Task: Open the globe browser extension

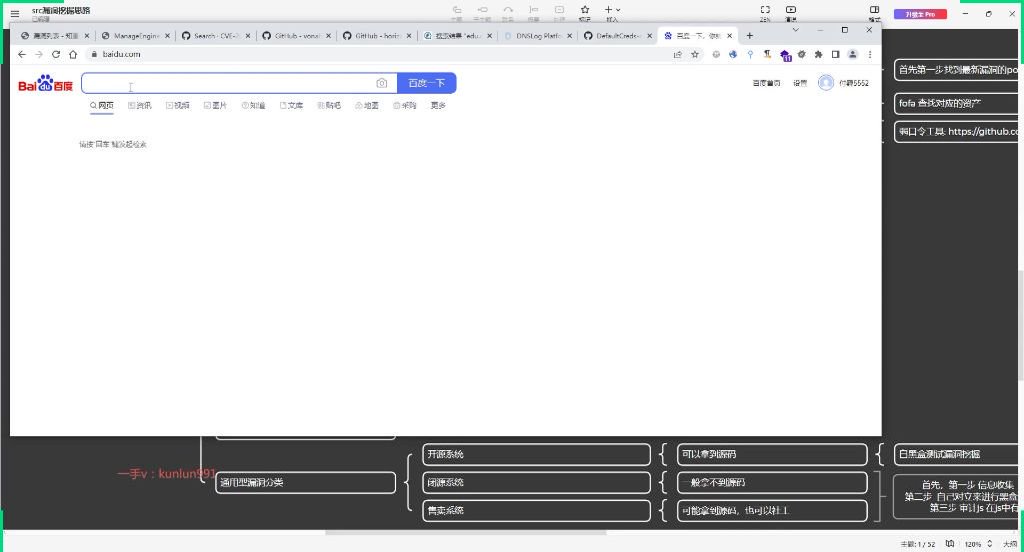Action: click(x=733, y=54)
